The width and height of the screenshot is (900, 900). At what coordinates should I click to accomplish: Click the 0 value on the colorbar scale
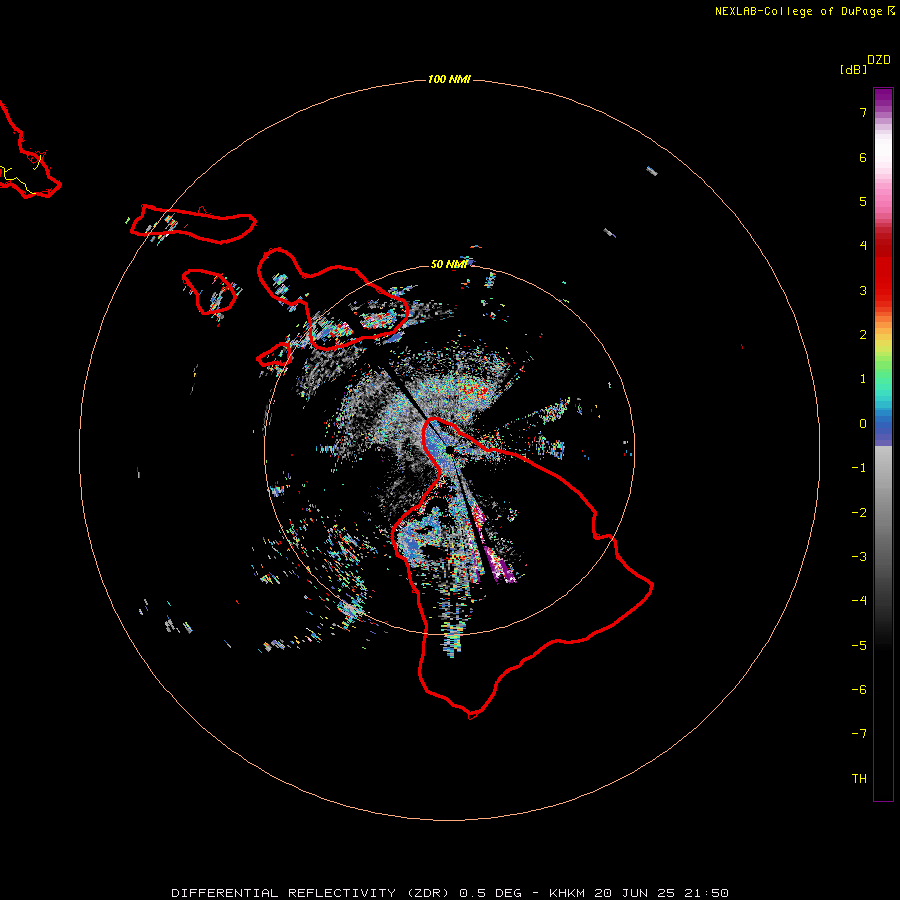click(863, 424)
